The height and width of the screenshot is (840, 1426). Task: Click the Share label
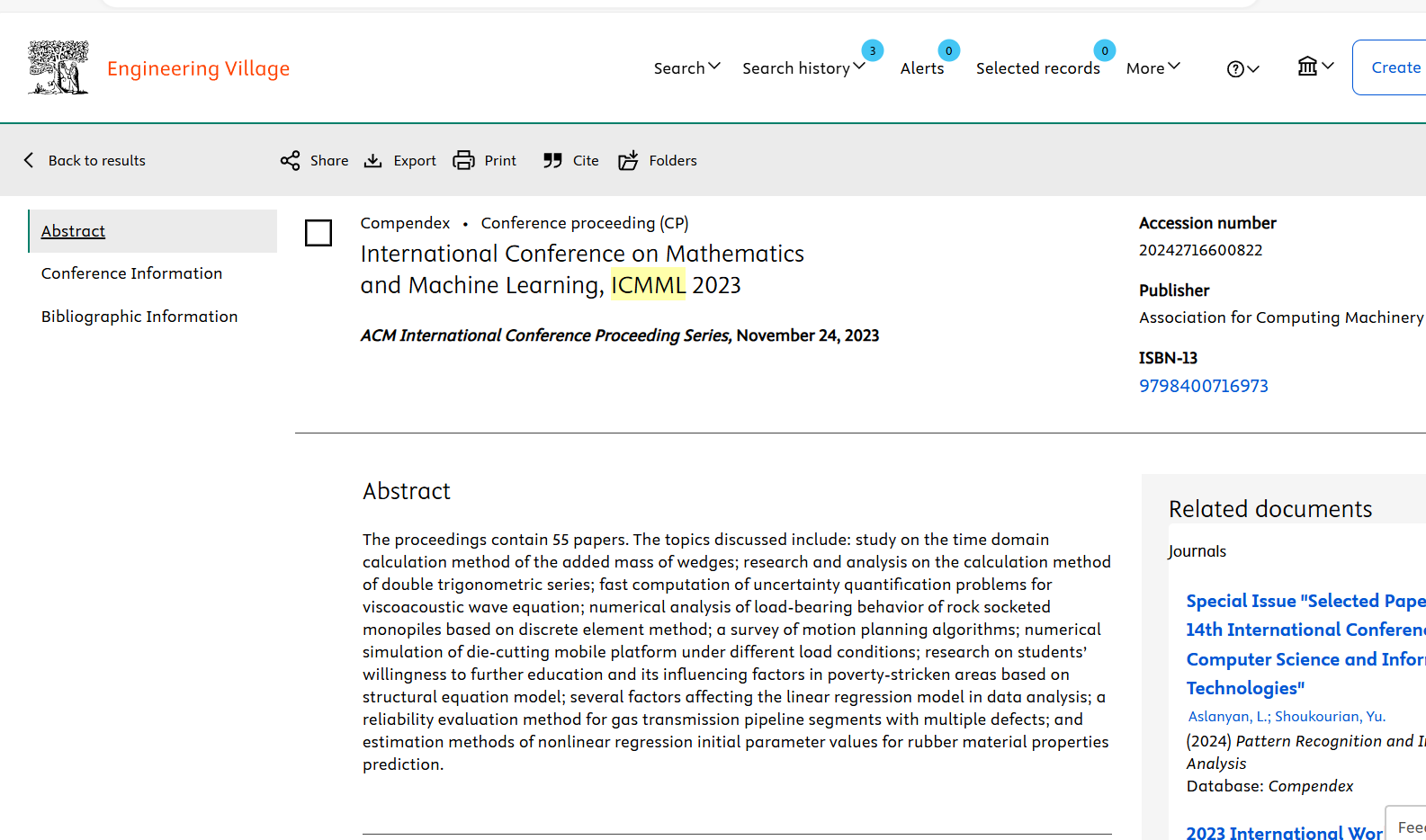tap(329, 160)
